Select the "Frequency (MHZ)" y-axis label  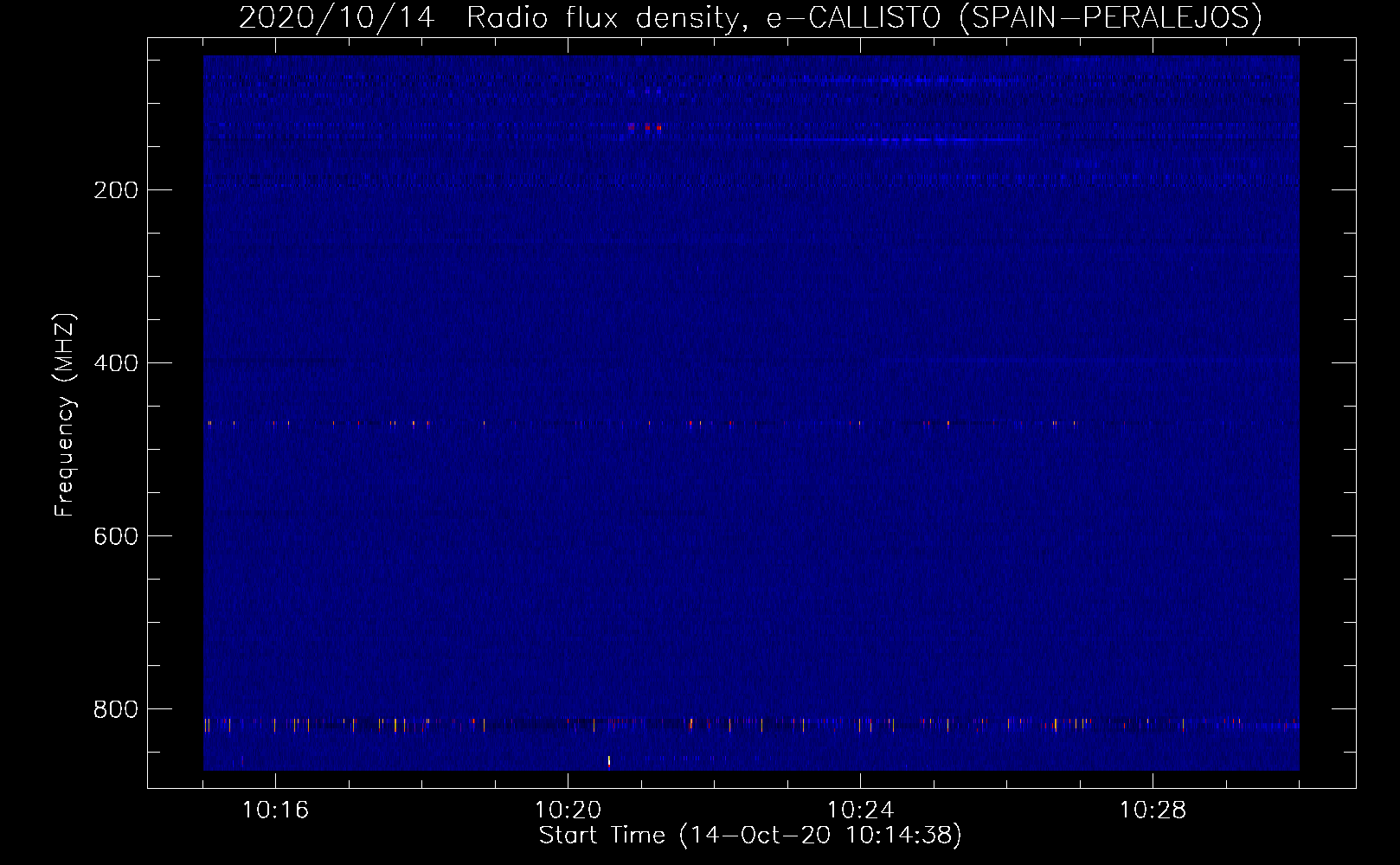65,415
